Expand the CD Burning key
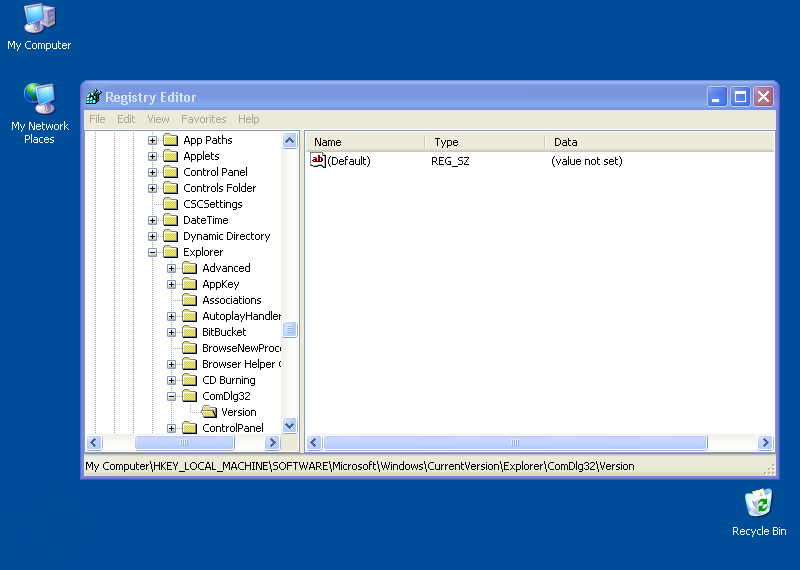This screenshot has height=570, width=800. pyautogui.click(x=171, y=380)
